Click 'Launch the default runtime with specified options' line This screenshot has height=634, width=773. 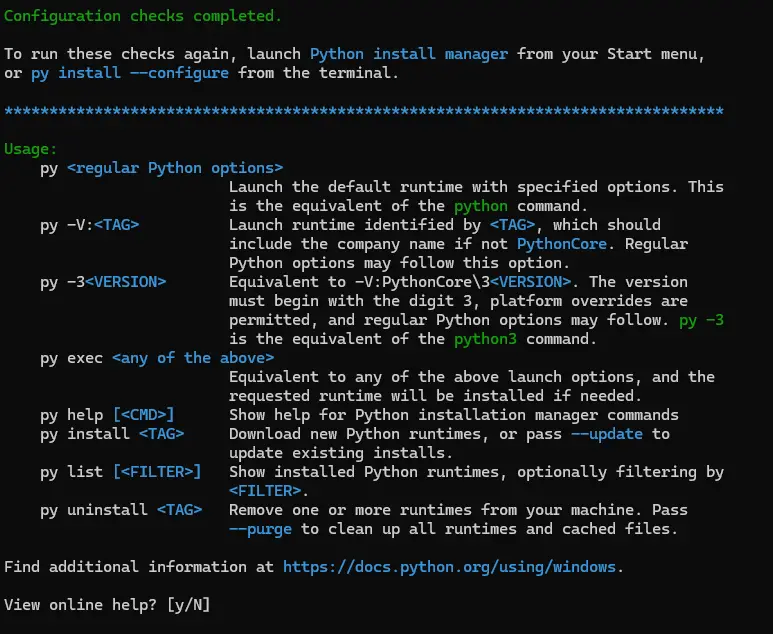[476, 187]
